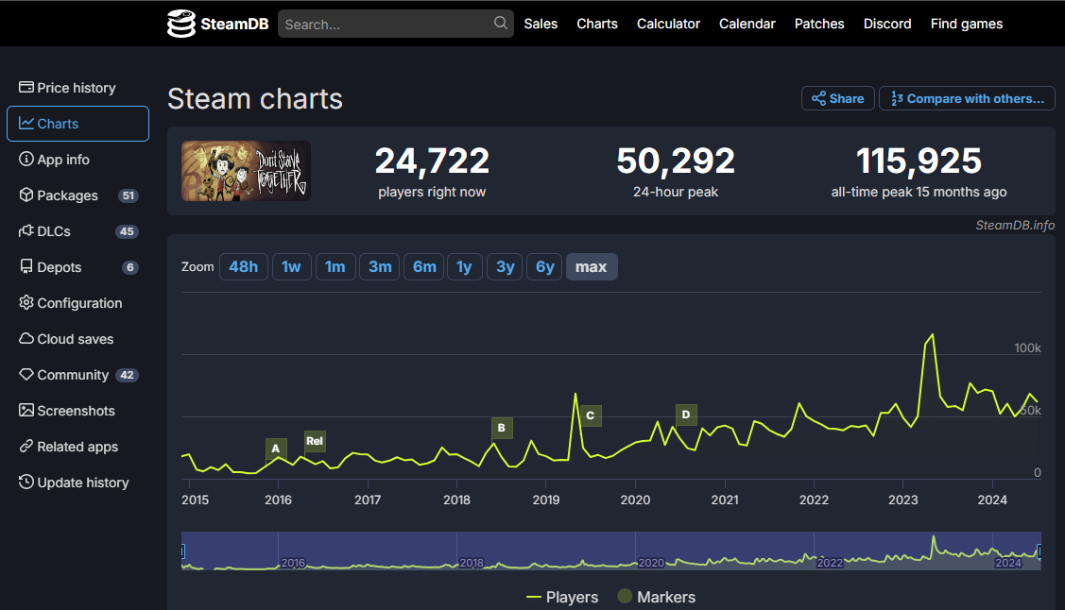Click the Rel marker on the chart
This screenshot has width=1065, height=610.
pyautogui.click(x=315, y=441)
